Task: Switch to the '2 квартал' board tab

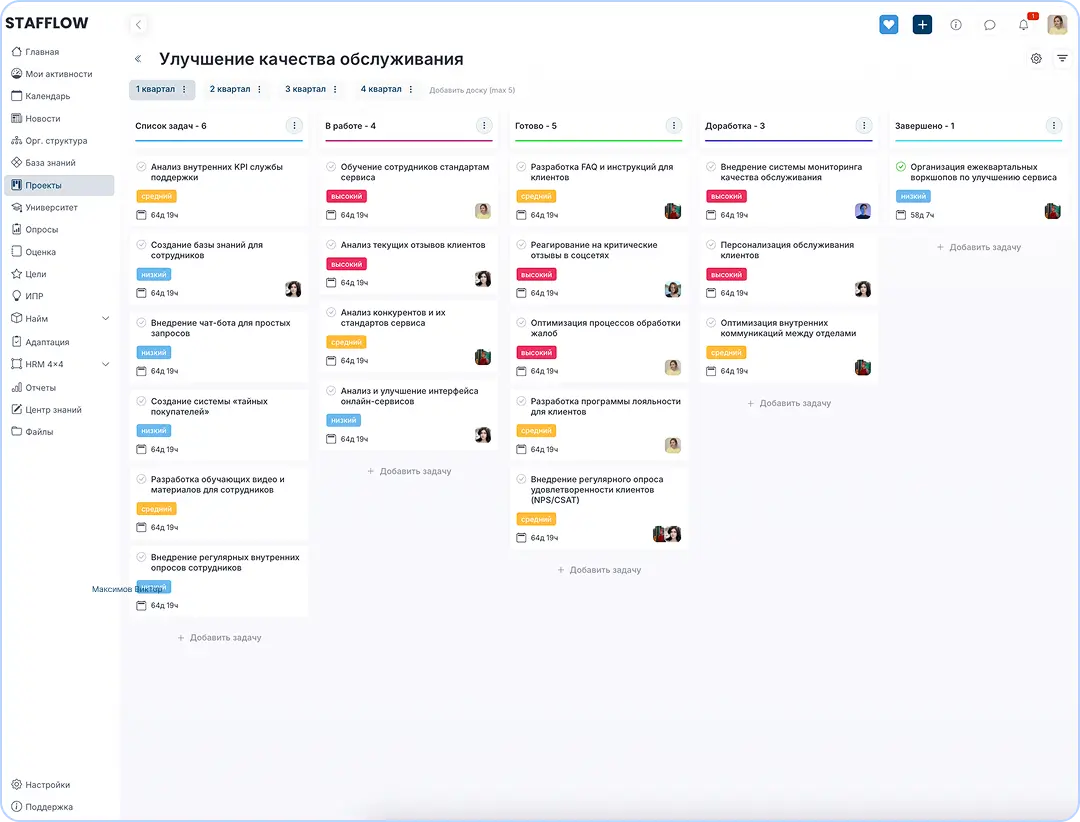Action: click(x=232, y=89)
